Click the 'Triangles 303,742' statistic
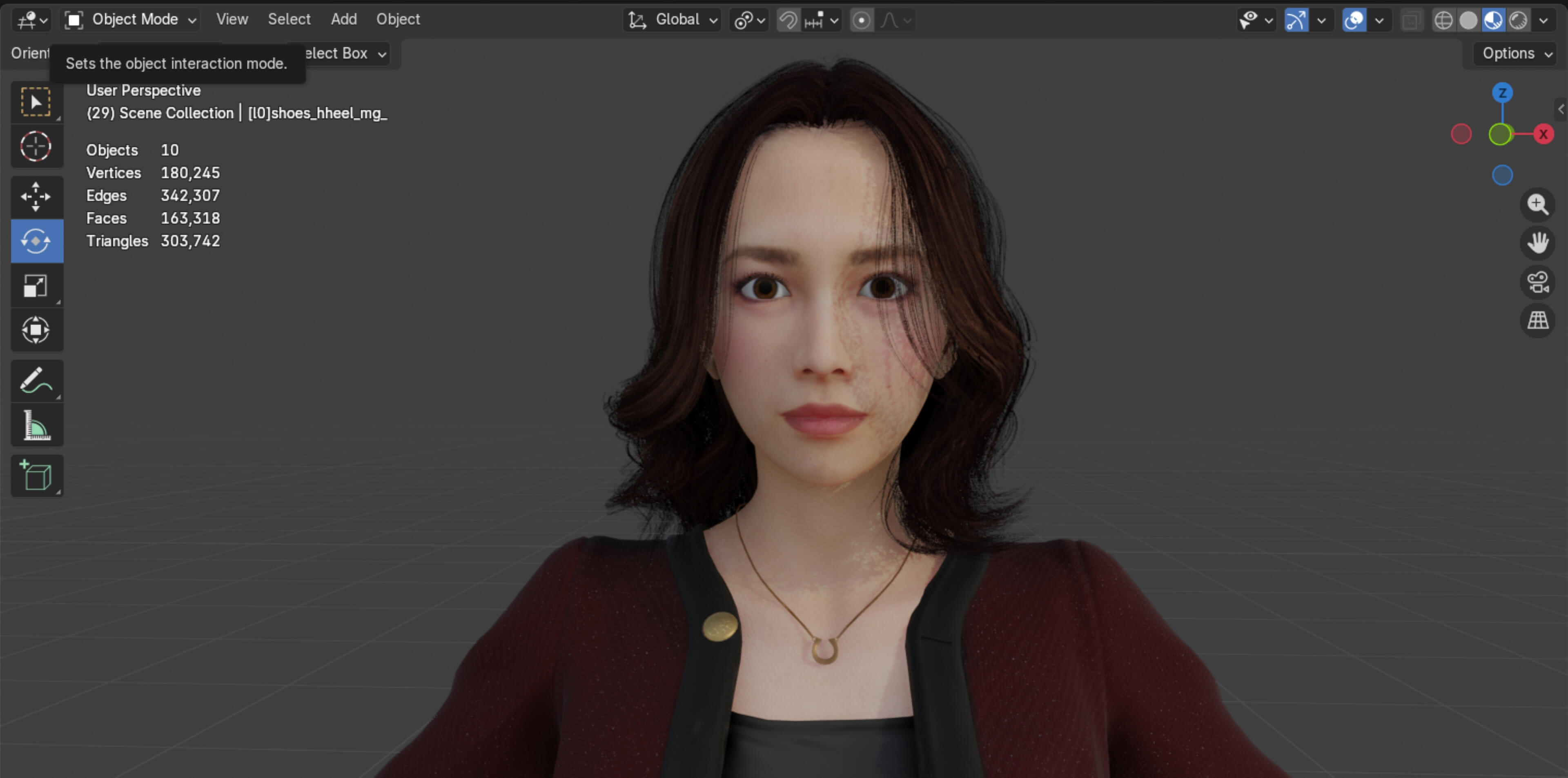Image resolution: width=1568 pixels, height=778 pixels. click(153, 241)
